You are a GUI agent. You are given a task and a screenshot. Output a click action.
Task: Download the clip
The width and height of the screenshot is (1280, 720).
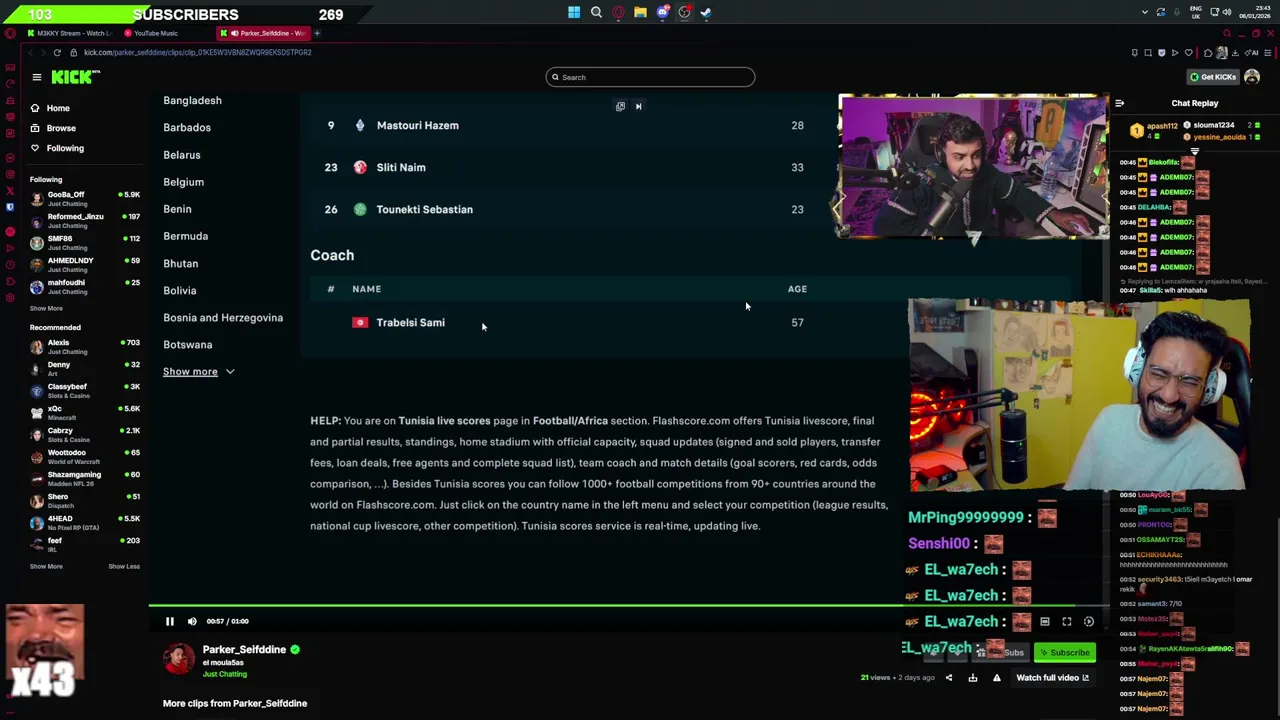pyautogui.click(x=973, y=678)
